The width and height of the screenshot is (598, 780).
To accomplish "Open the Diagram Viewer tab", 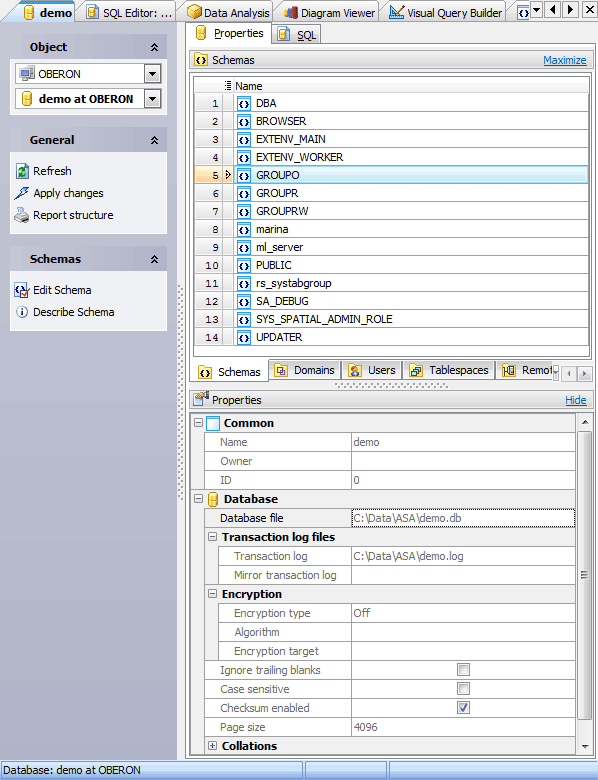I will (330, 13).
